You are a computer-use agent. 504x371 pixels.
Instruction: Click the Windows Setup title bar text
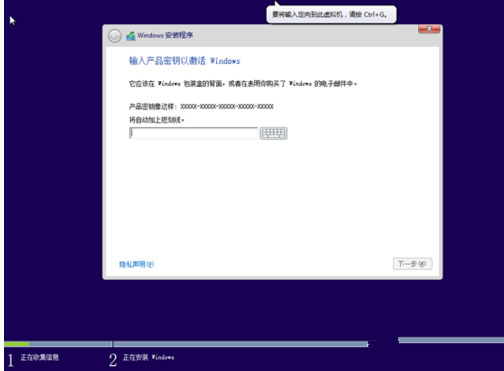click(x=165, y=35)
